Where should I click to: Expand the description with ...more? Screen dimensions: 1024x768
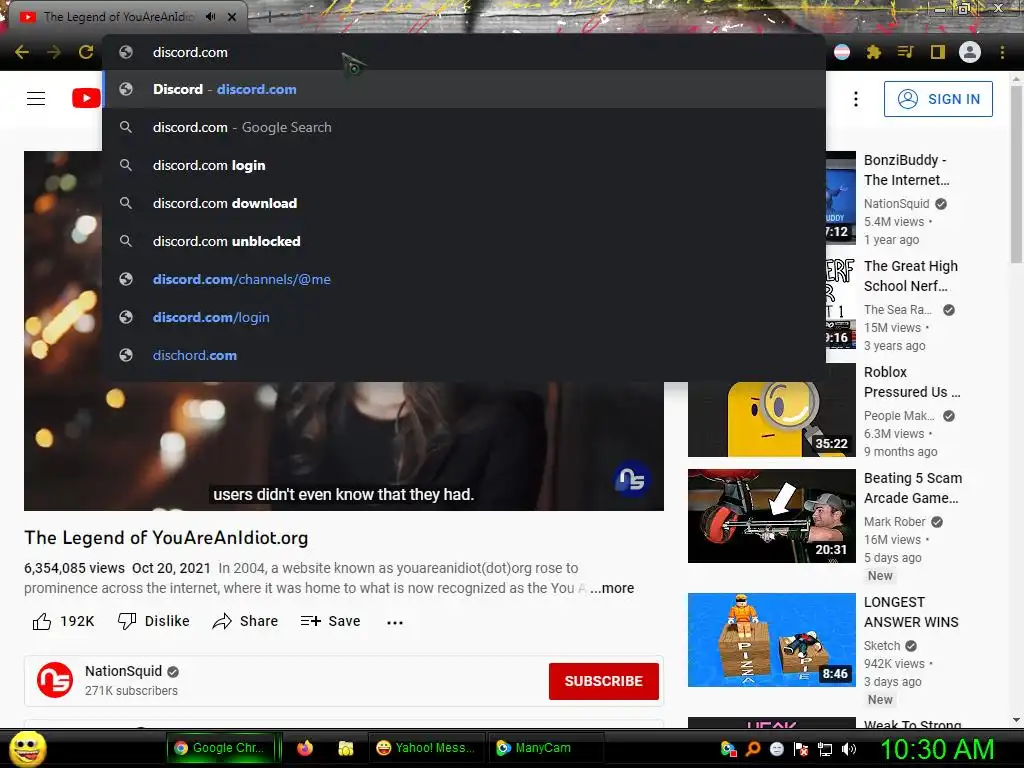(x=612, y=588)
